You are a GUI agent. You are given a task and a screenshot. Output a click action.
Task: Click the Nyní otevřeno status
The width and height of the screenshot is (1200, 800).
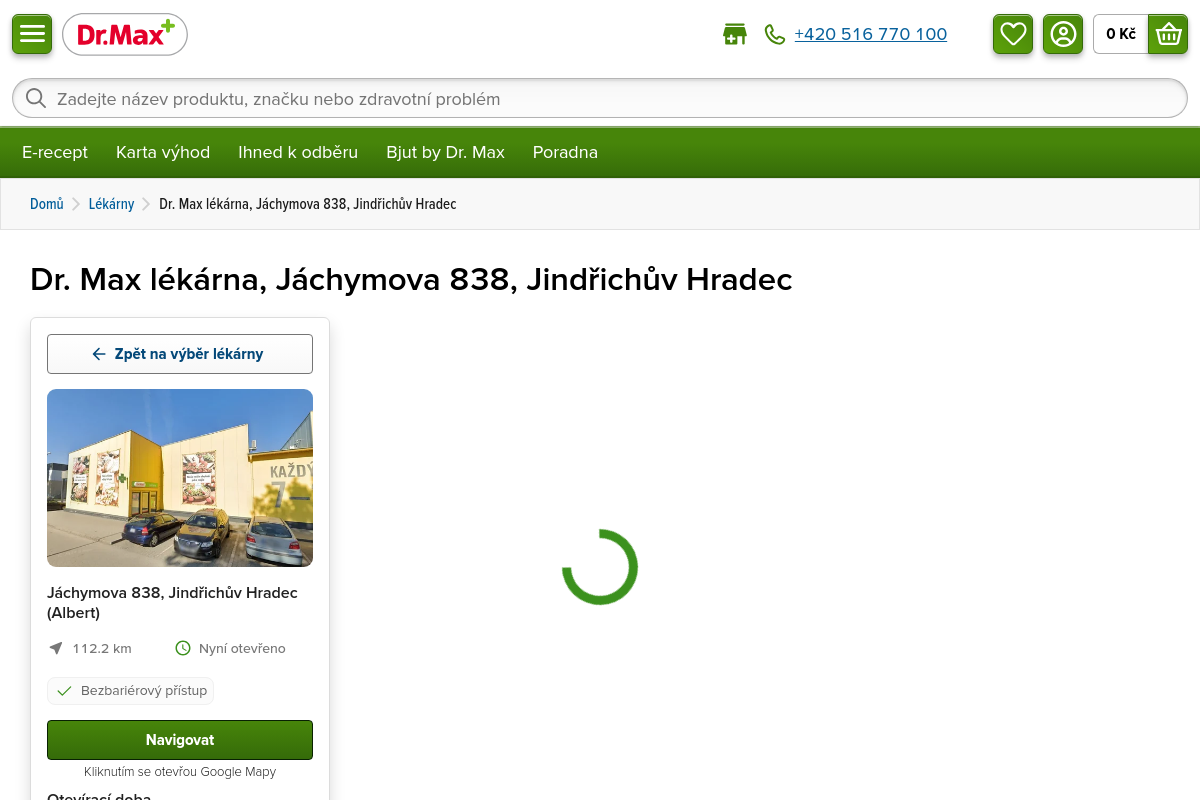(242, 648)
